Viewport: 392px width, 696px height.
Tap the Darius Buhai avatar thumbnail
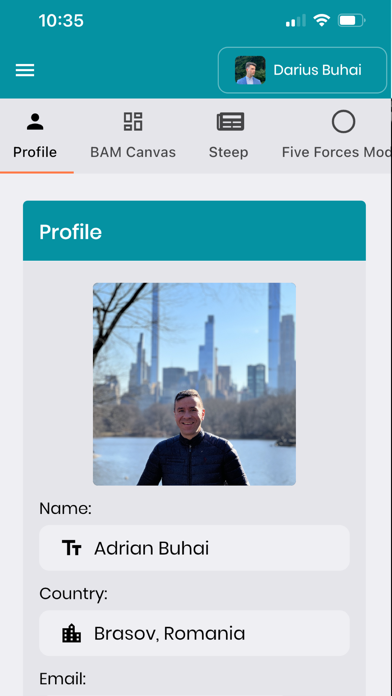coord(250,70)
